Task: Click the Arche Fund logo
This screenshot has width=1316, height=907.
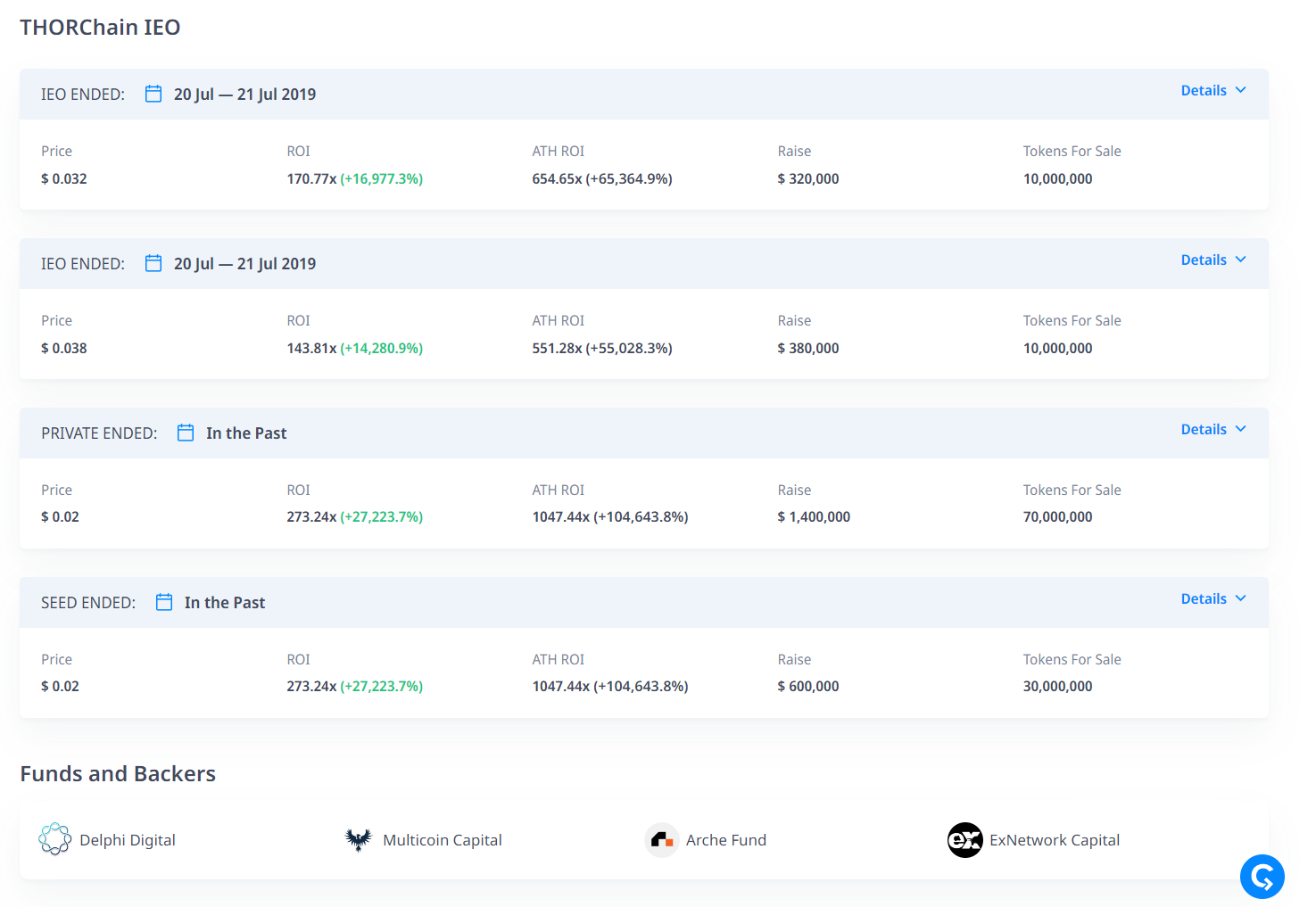Action: click(661, 839)
